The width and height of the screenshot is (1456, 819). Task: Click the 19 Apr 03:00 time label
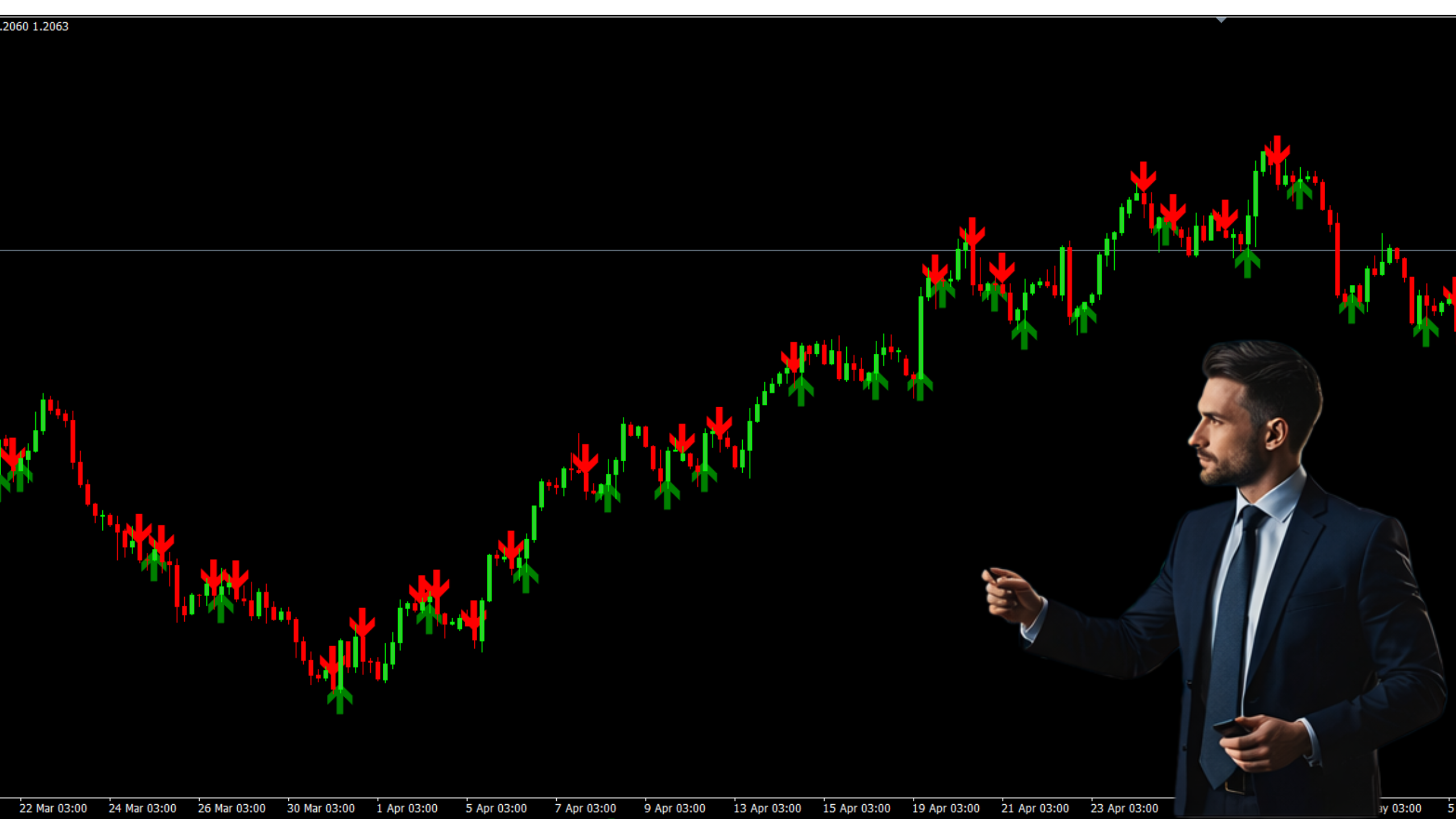pyautogui.click(x=946, y=808)
